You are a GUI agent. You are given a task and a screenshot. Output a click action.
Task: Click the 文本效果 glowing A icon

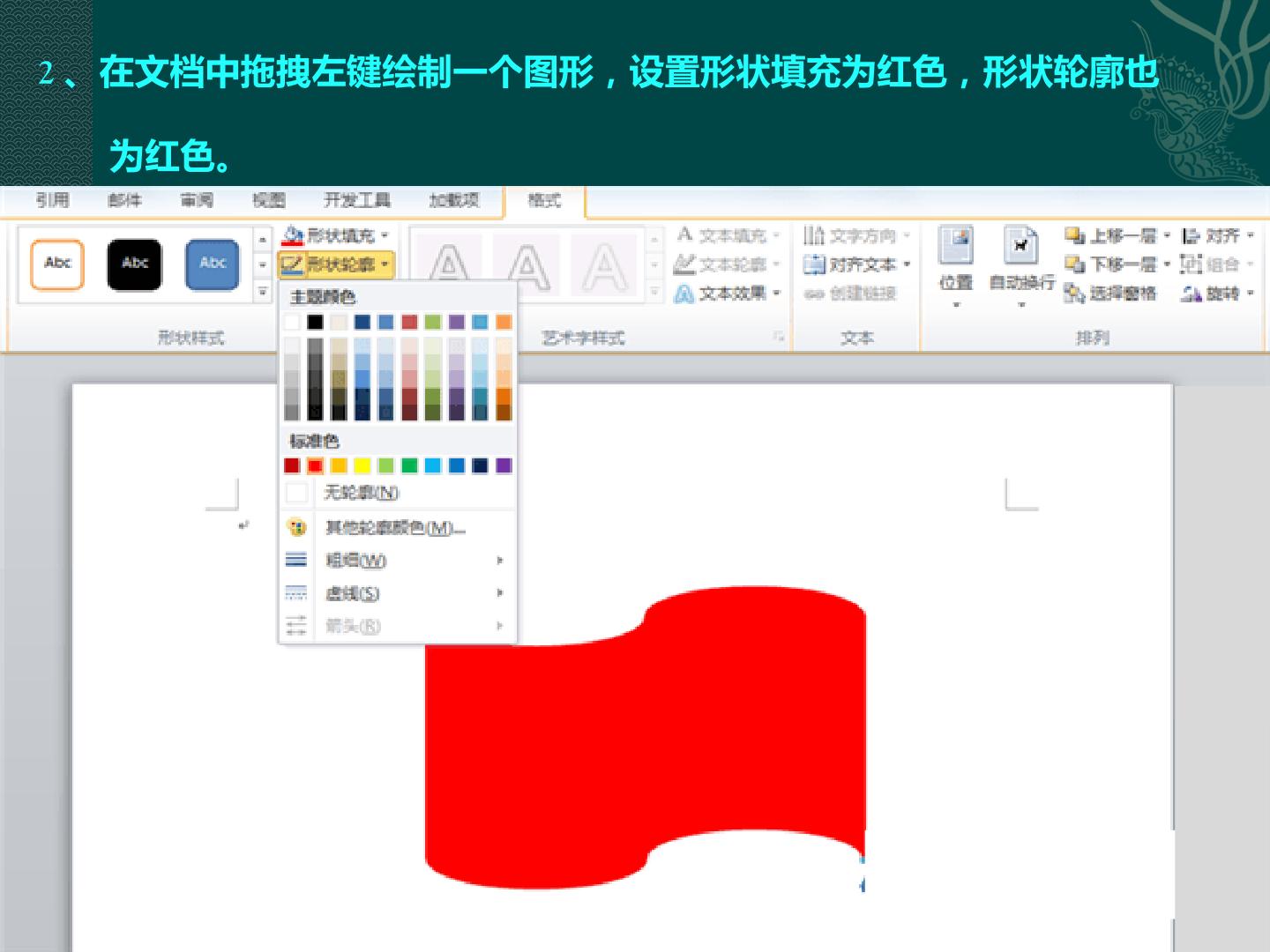[684, 294]
